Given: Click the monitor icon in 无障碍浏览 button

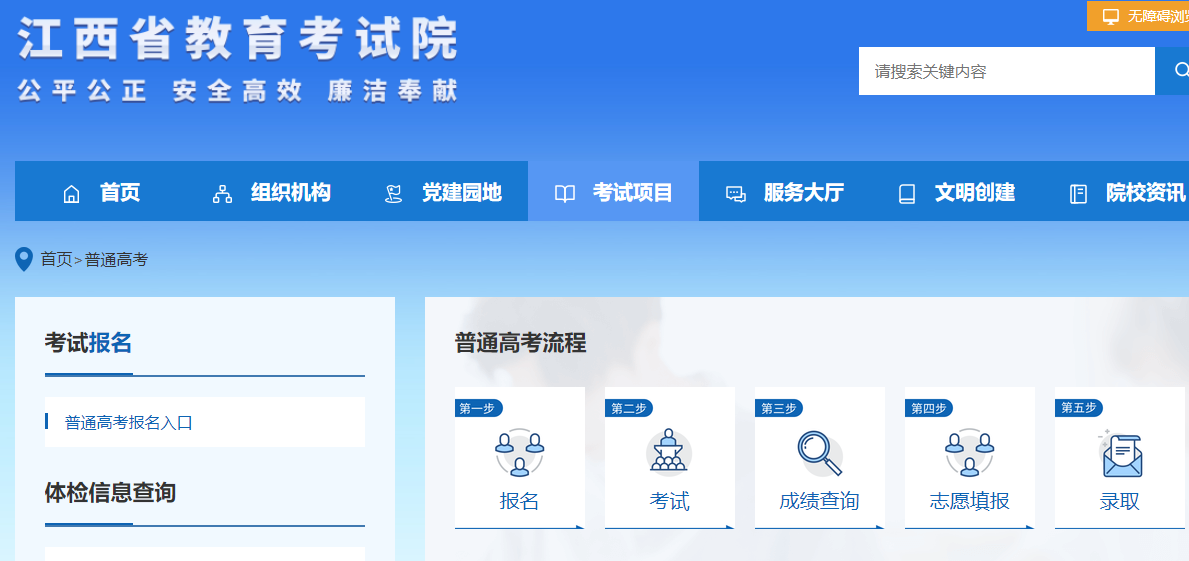Looking at the screenshot, I should pyautogui.click(x=1111, y=16).
